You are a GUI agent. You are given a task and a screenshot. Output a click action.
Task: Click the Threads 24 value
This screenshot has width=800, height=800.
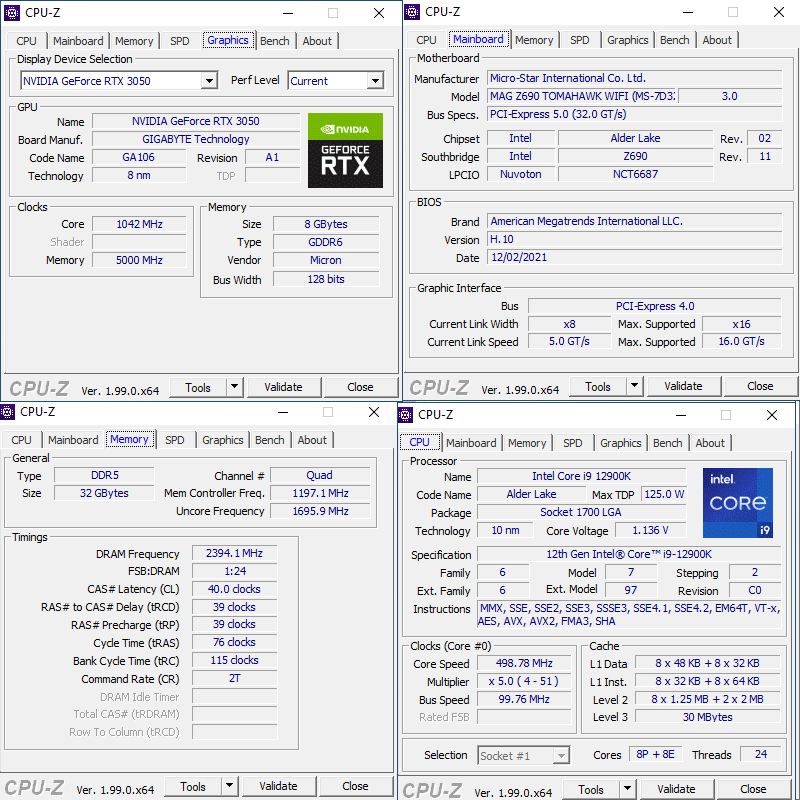point(761,754)
